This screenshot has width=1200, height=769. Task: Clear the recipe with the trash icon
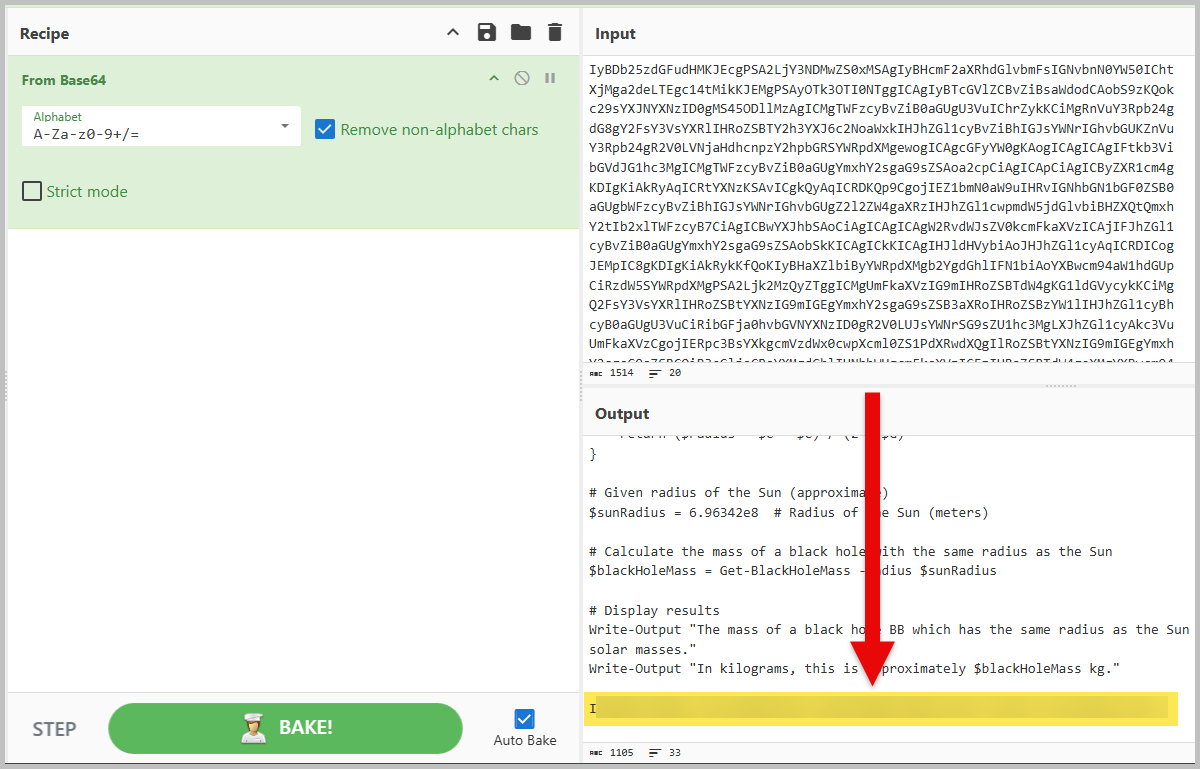click(x=555, y=32)
